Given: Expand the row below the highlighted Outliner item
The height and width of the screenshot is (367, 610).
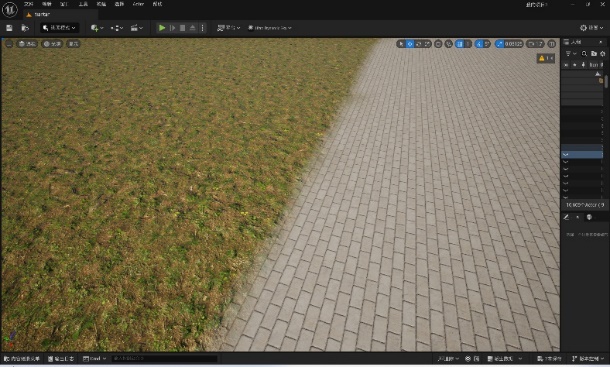Looking at the screenshot, I should [566, 162].
